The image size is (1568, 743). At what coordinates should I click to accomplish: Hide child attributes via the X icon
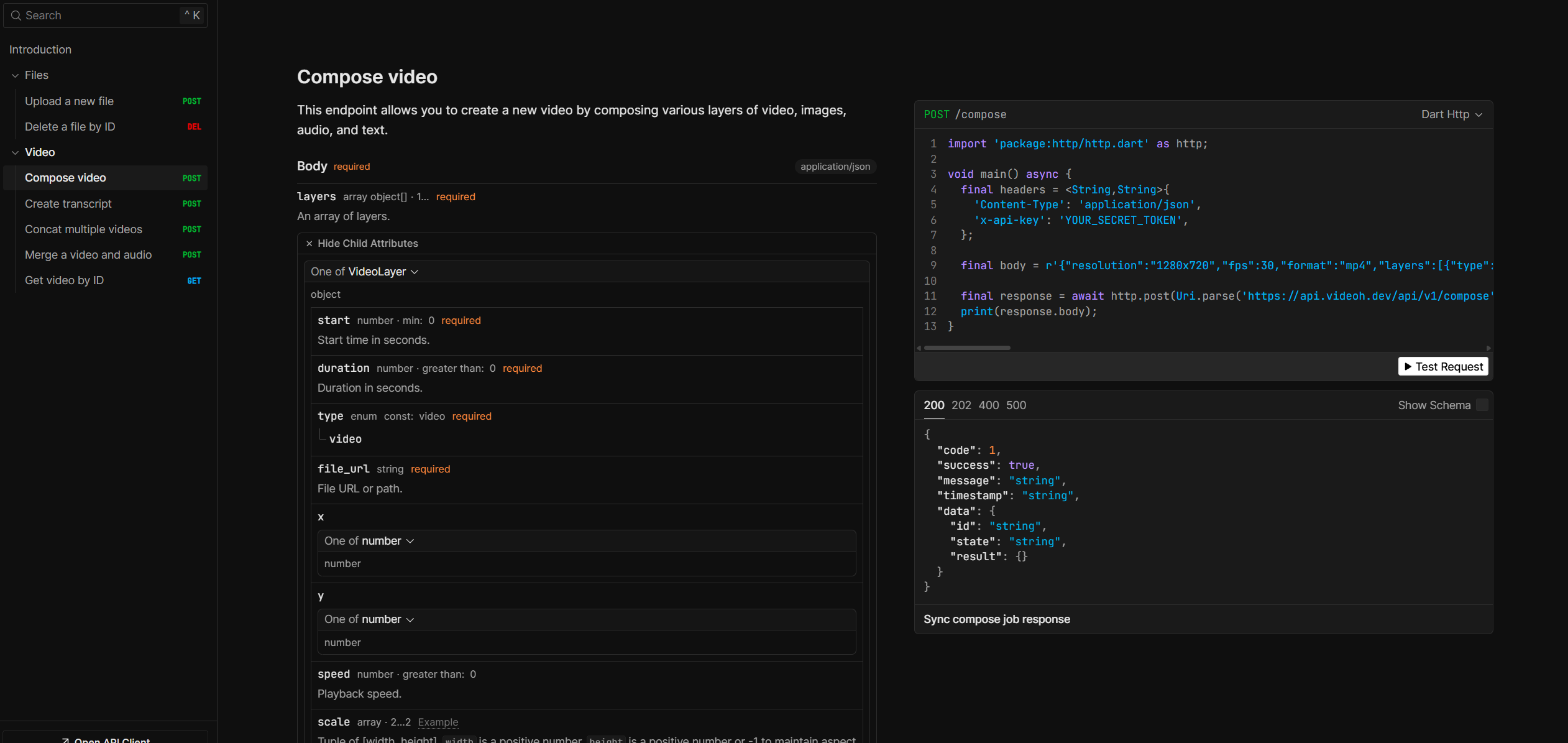309,243
